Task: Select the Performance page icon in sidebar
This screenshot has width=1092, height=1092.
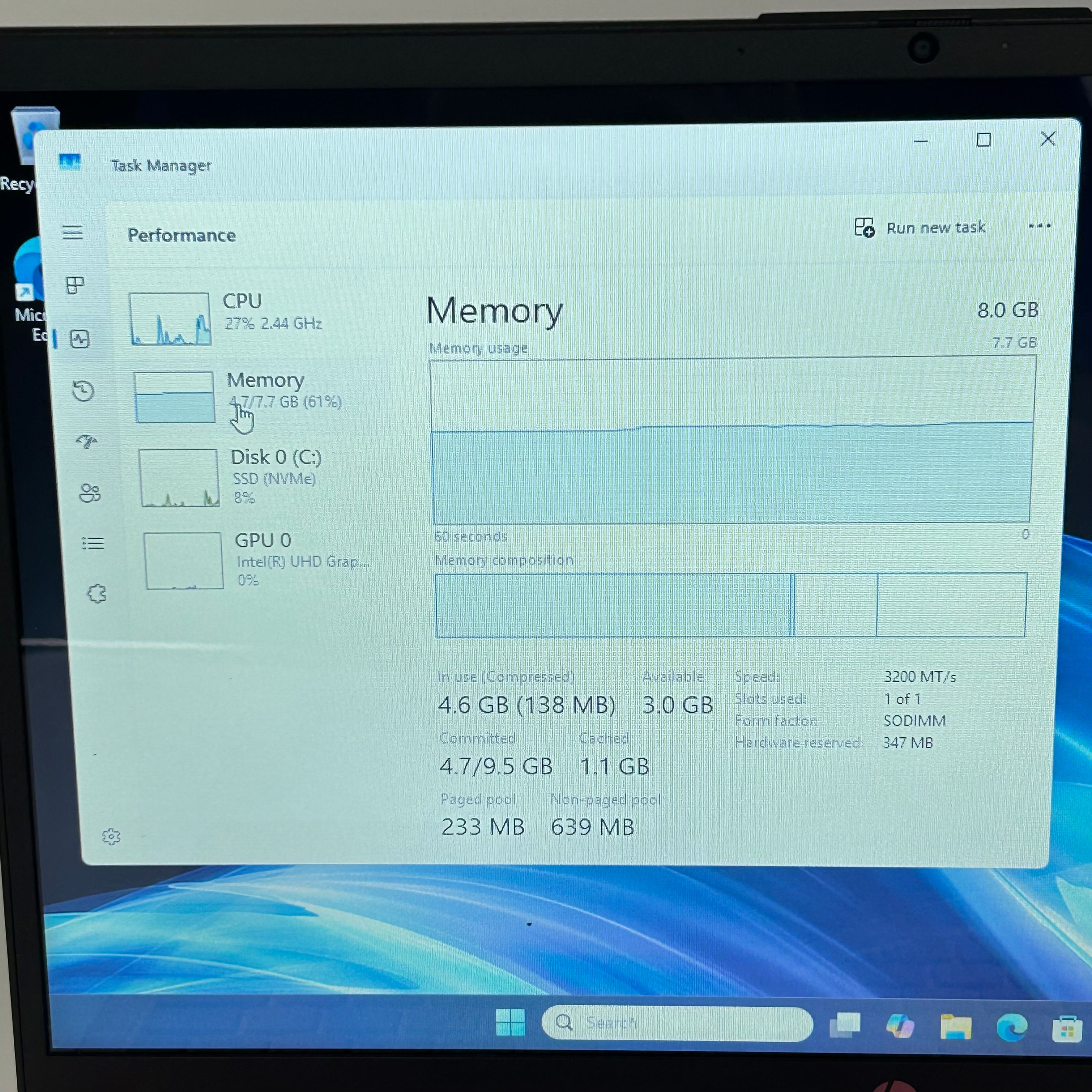Action: click(80, 339)
